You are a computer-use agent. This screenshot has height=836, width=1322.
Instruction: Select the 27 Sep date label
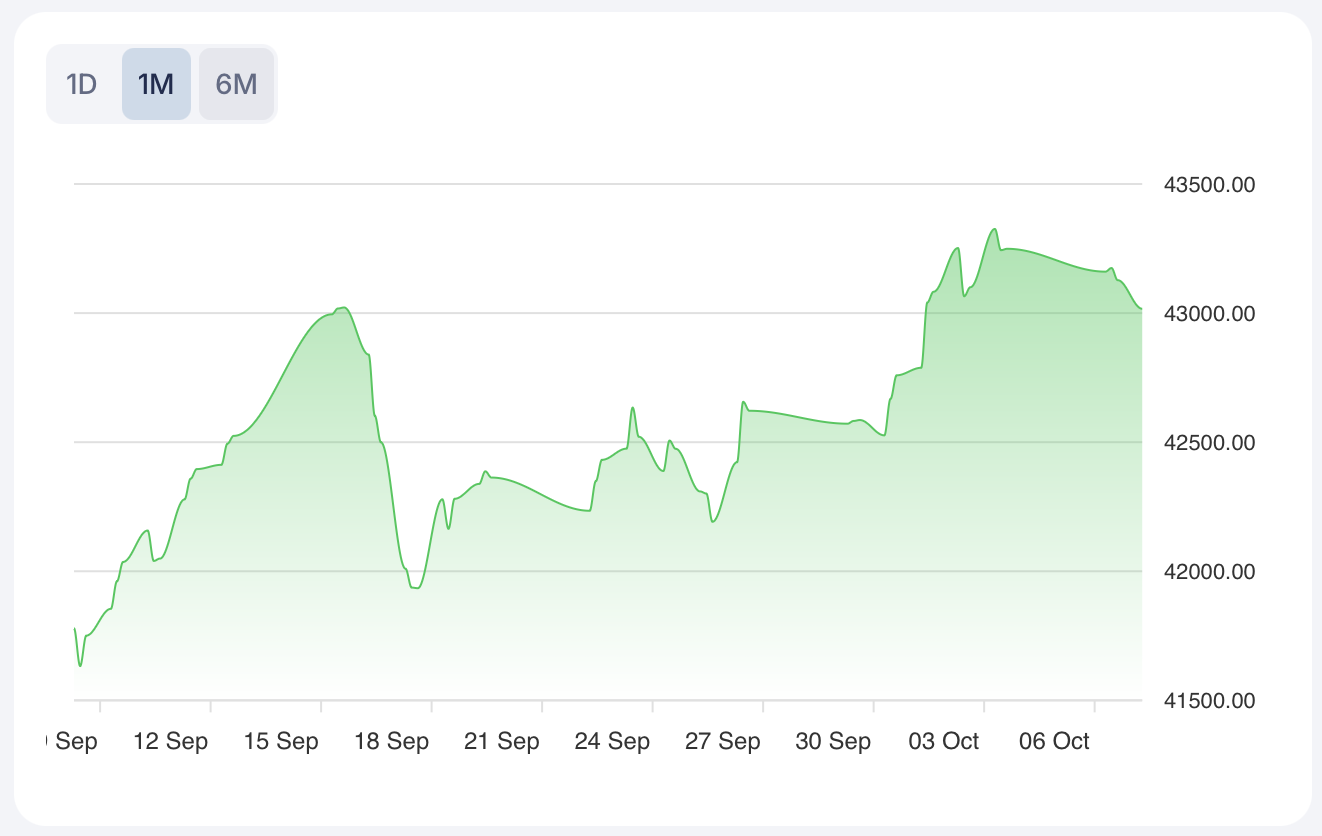point(723,742)
